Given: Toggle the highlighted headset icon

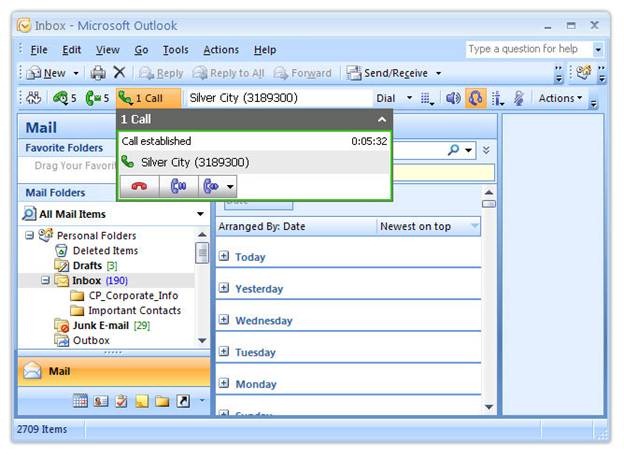Looking at the screenshot, I should 475,98.
